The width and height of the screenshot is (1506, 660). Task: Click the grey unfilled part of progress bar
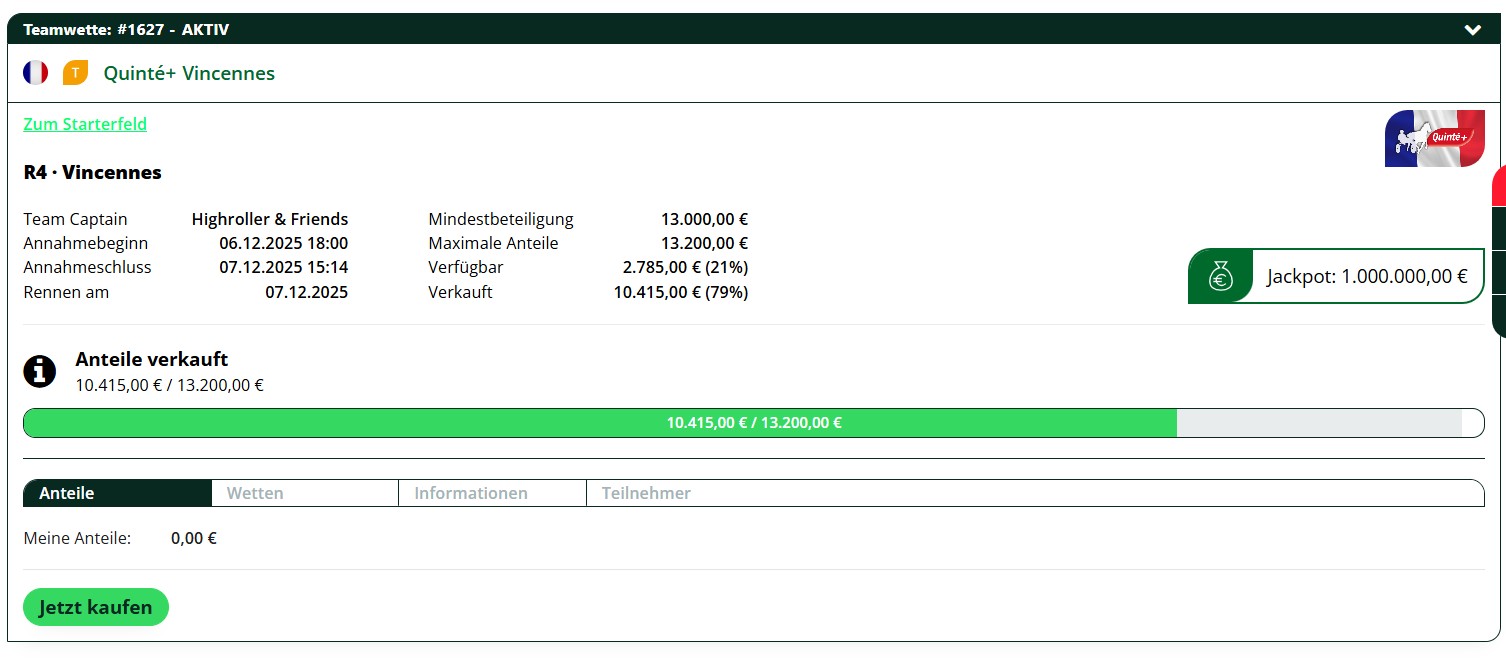pyautogui.click(x=1320, y=423)
